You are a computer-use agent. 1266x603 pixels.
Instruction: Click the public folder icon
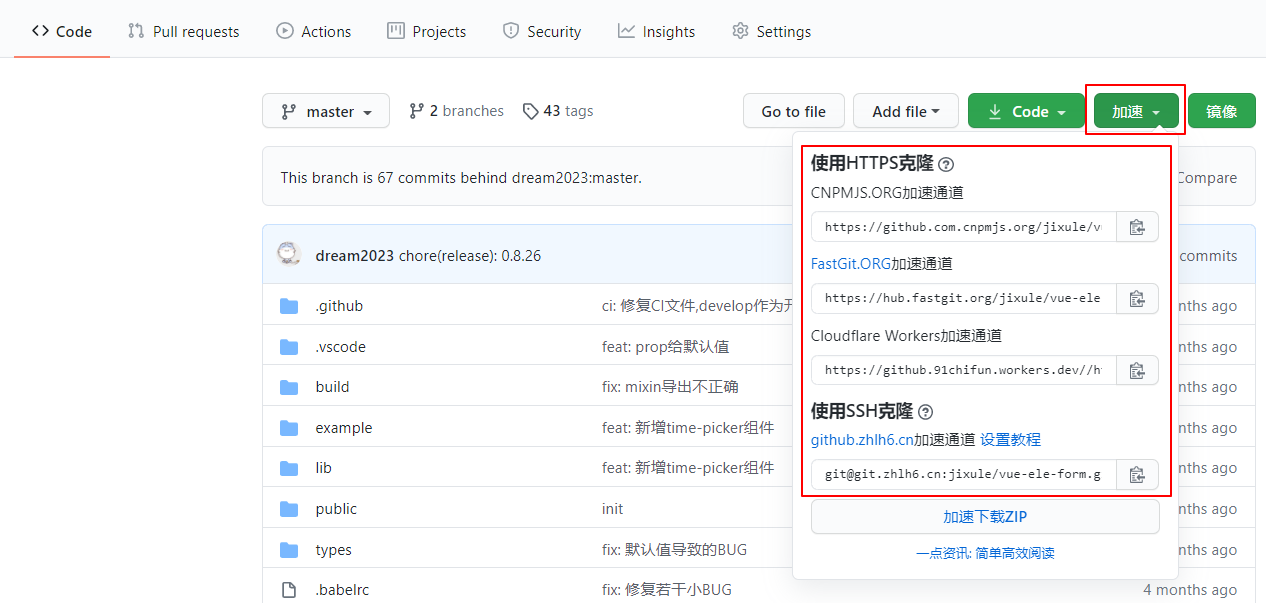pyautogui.click(x=289, y=508)
